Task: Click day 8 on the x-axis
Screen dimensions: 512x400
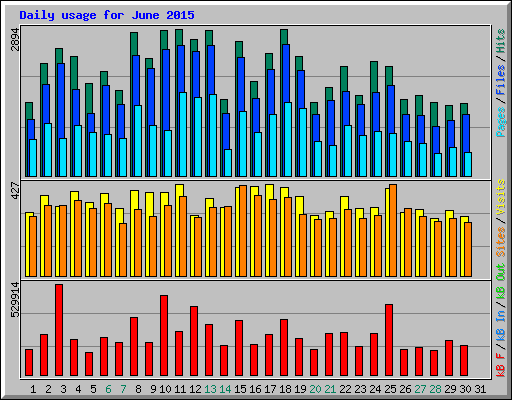Action: coord(138,389)
